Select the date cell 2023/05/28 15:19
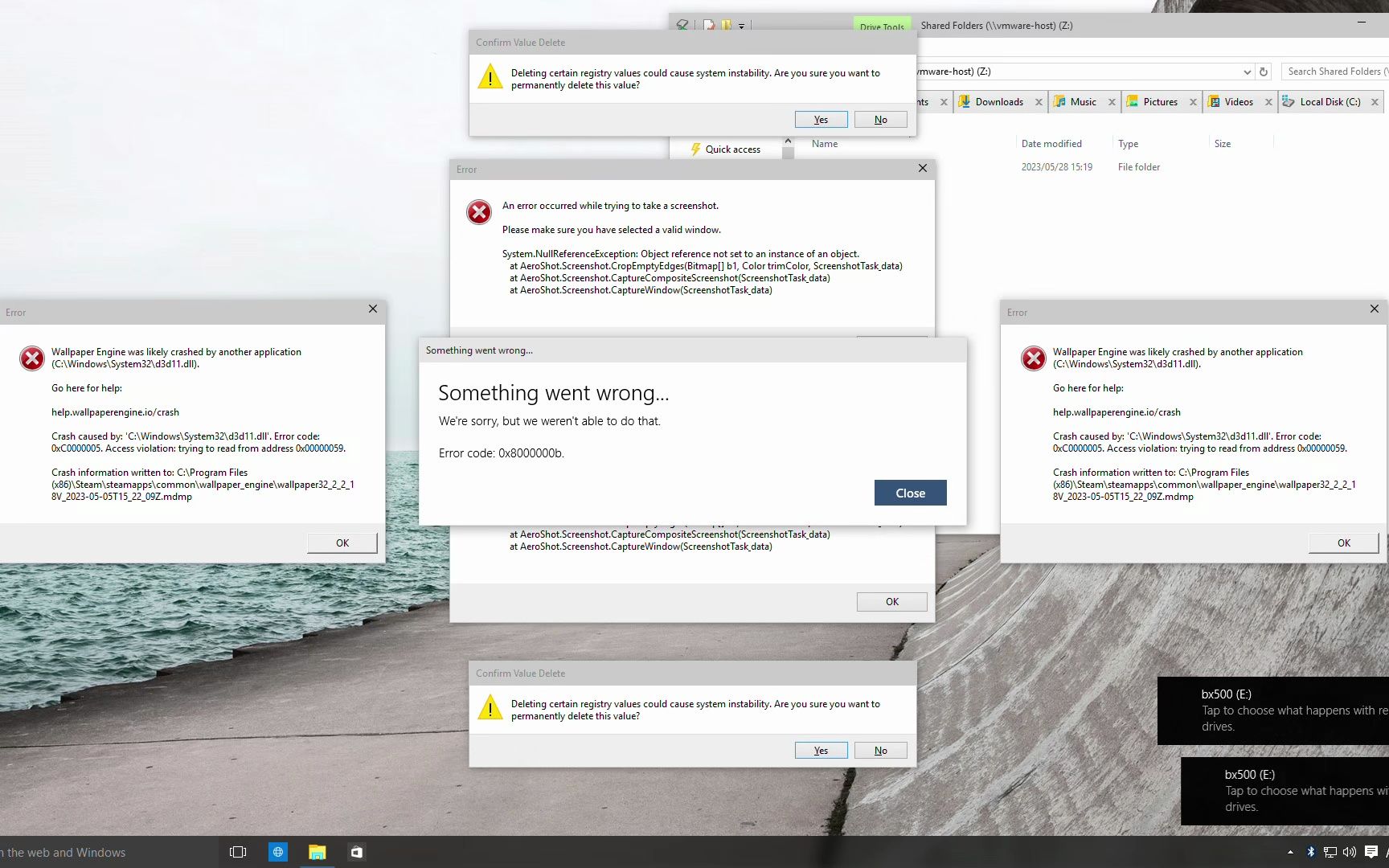 coord(1056,167)
